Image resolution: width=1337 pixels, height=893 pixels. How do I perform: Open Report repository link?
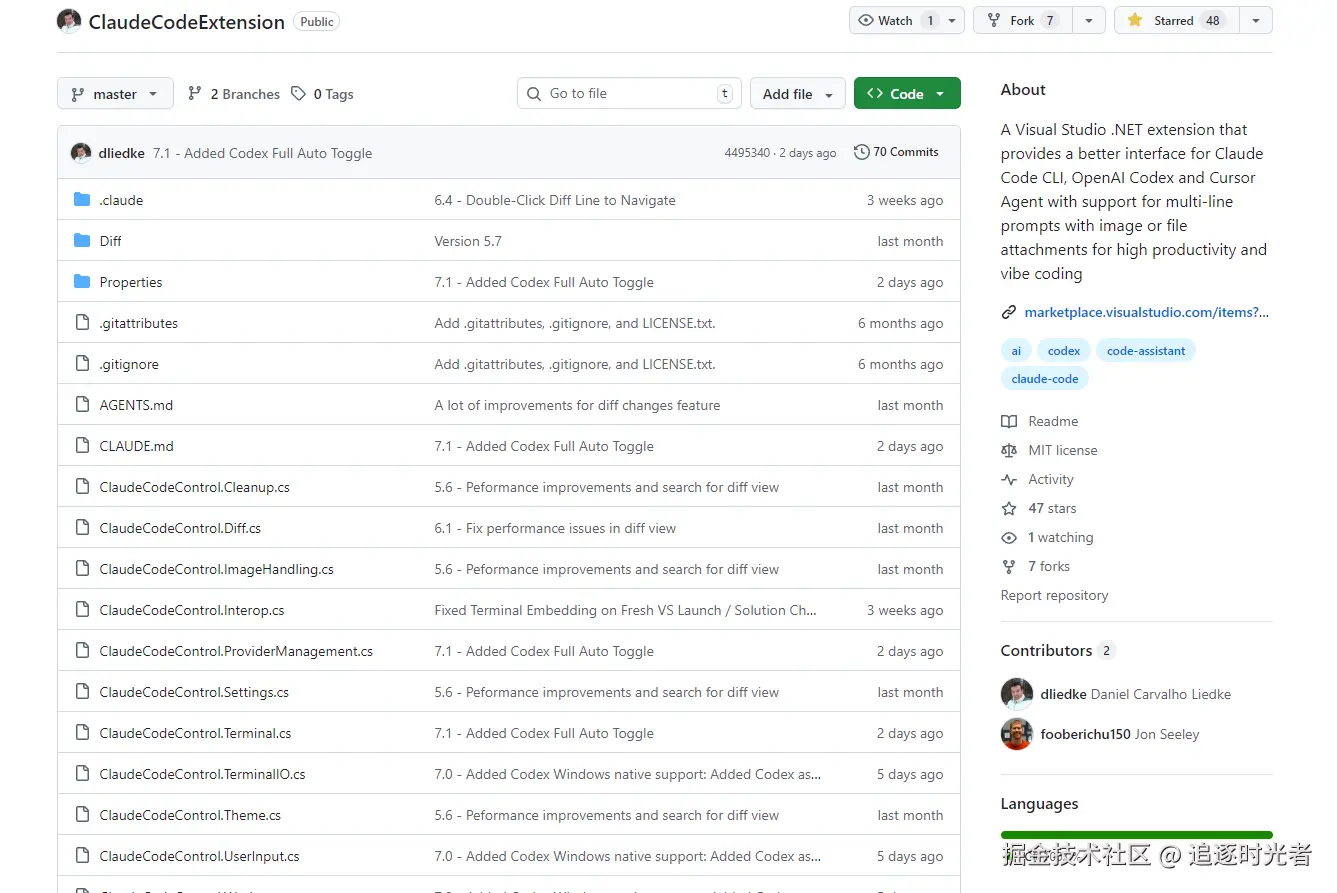coord(1054,595)
